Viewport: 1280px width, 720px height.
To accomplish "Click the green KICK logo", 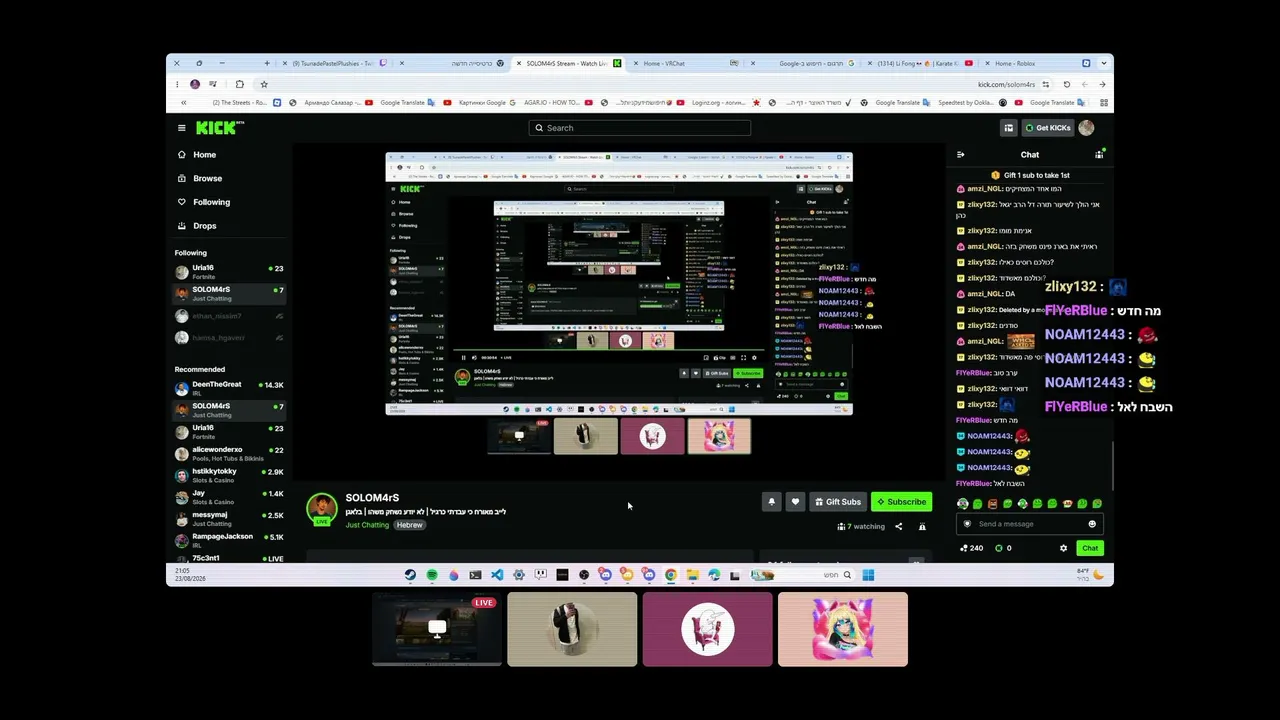I will pyautogui.click(x=217, y=128).
